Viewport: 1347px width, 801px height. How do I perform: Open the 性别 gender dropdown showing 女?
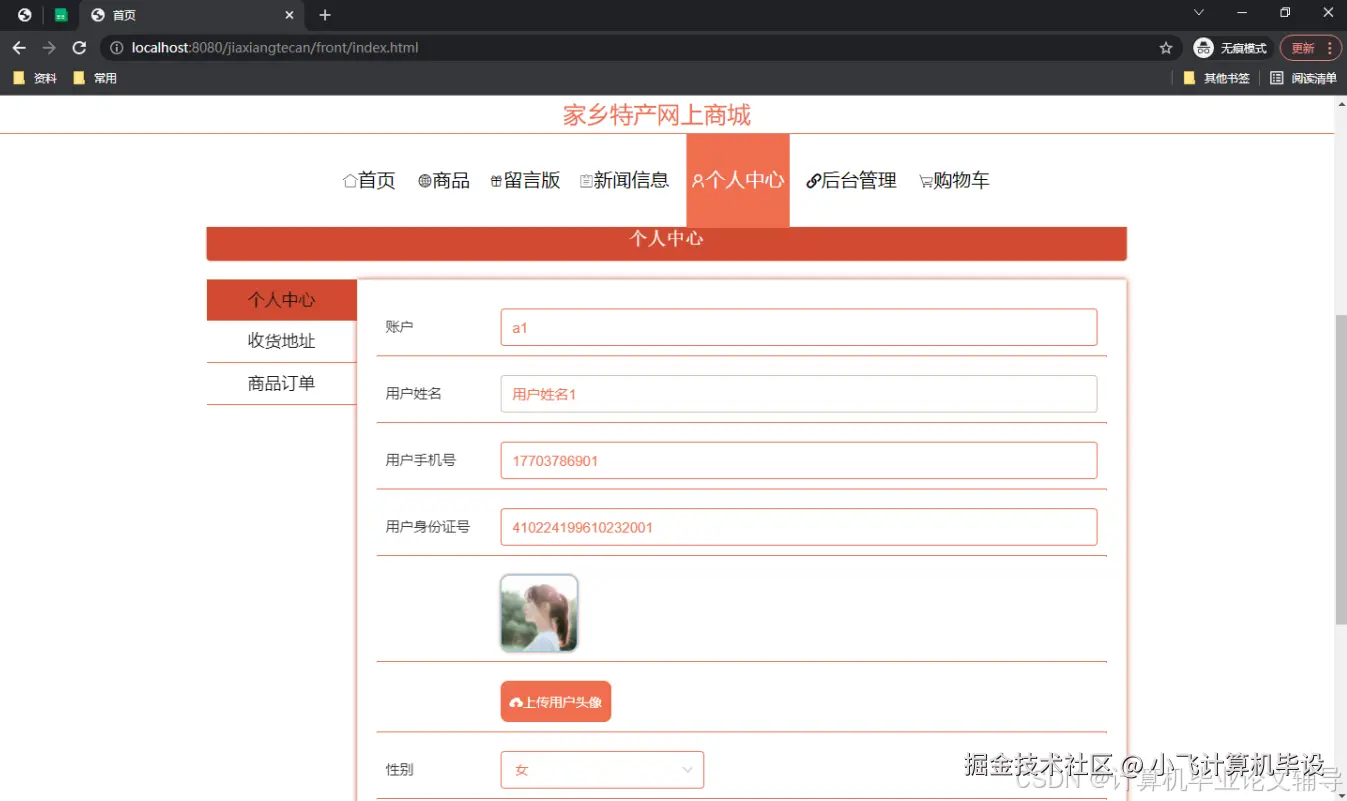click(601, 769)
